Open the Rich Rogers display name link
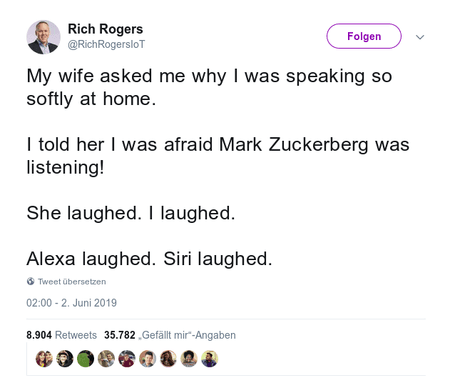The width and height of the screenshot is (450, 378). (x=105, y=29)
